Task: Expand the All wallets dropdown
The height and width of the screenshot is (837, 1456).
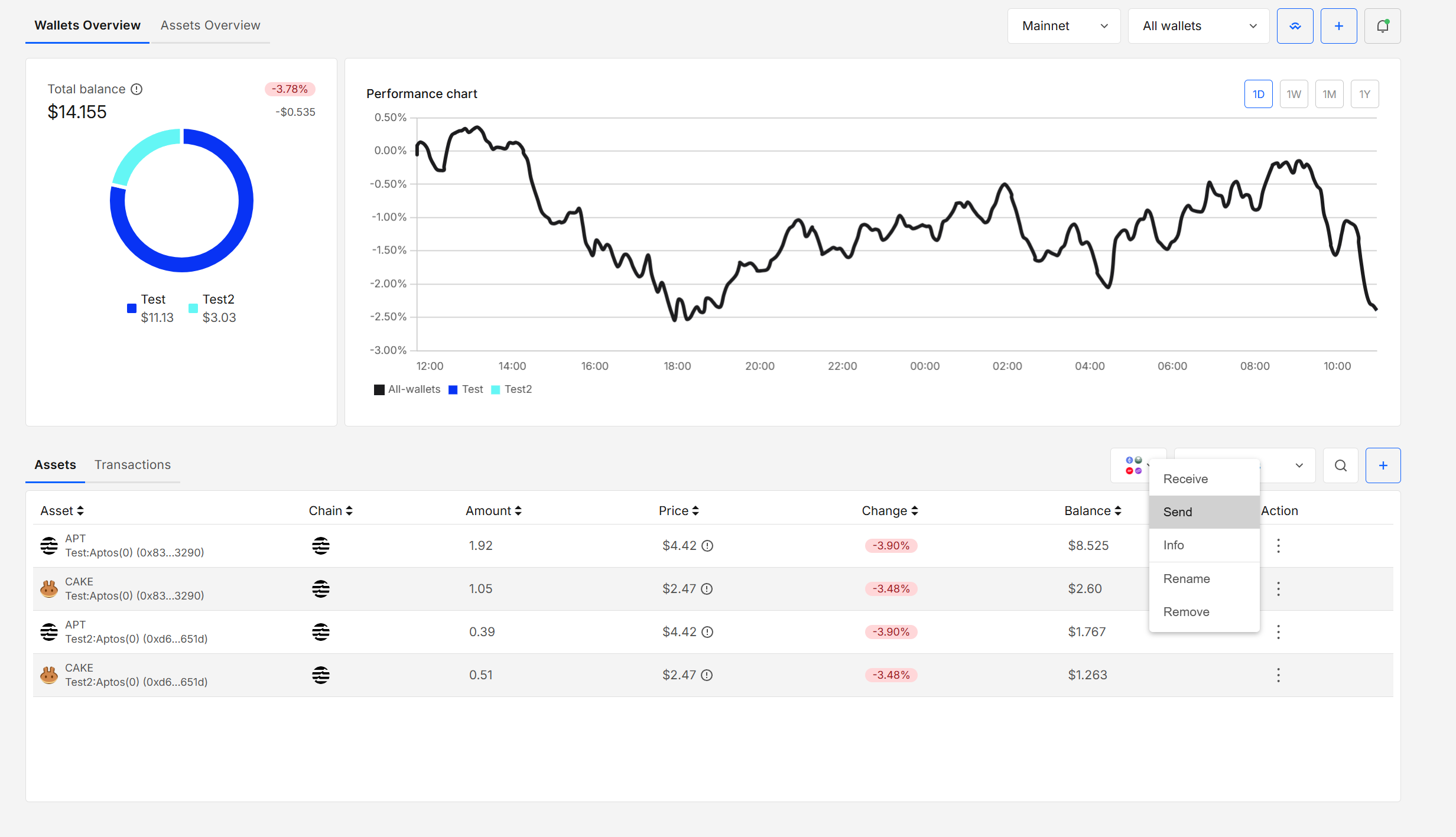Action: [x=1198, y=26]
